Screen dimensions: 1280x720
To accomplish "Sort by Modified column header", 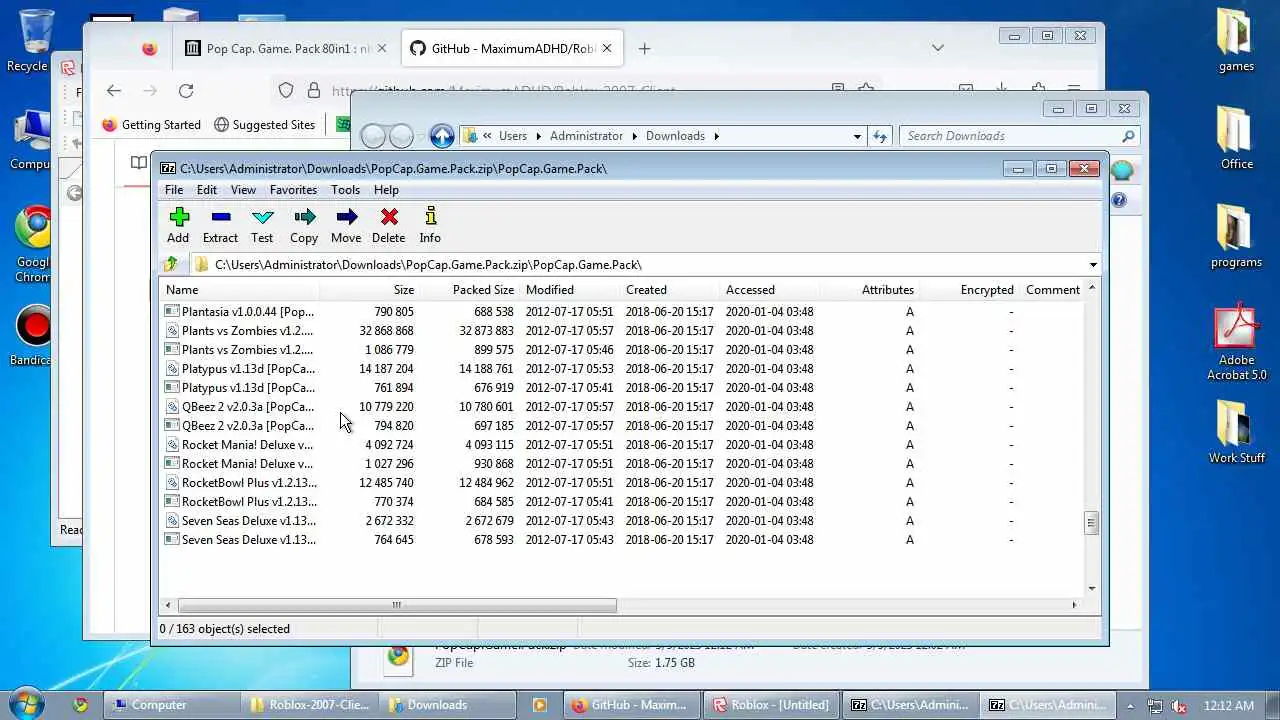I will click(570, 290).
